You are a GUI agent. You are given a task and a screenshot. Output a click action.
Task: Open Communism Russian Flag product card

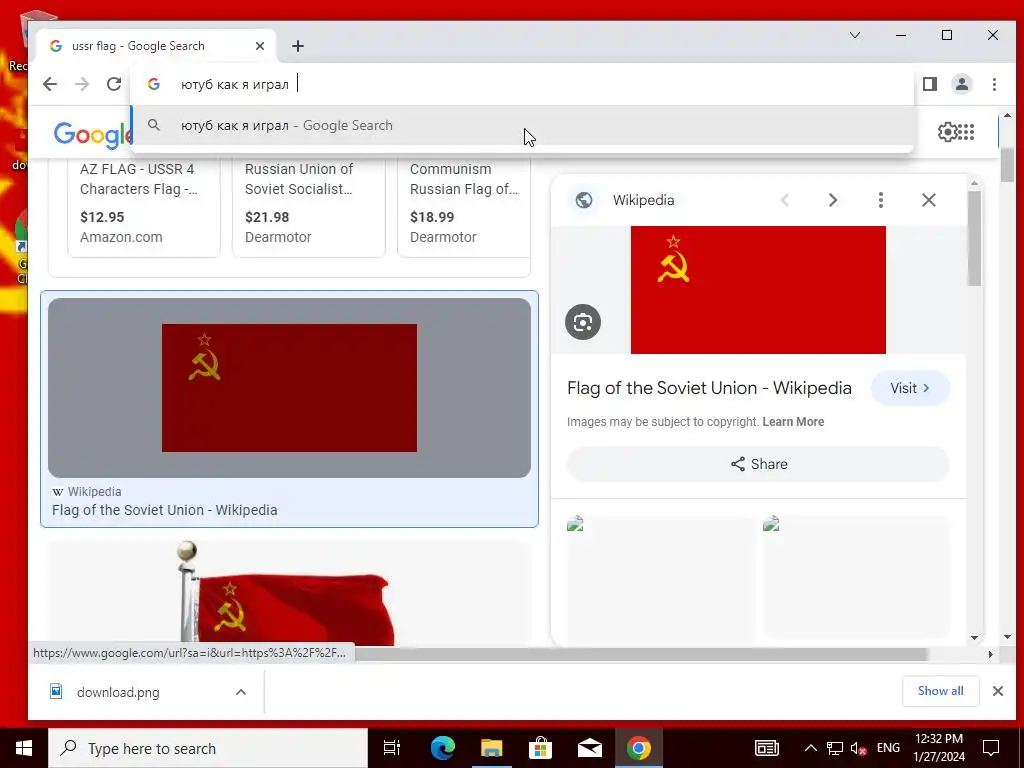[x=464, y=206]
